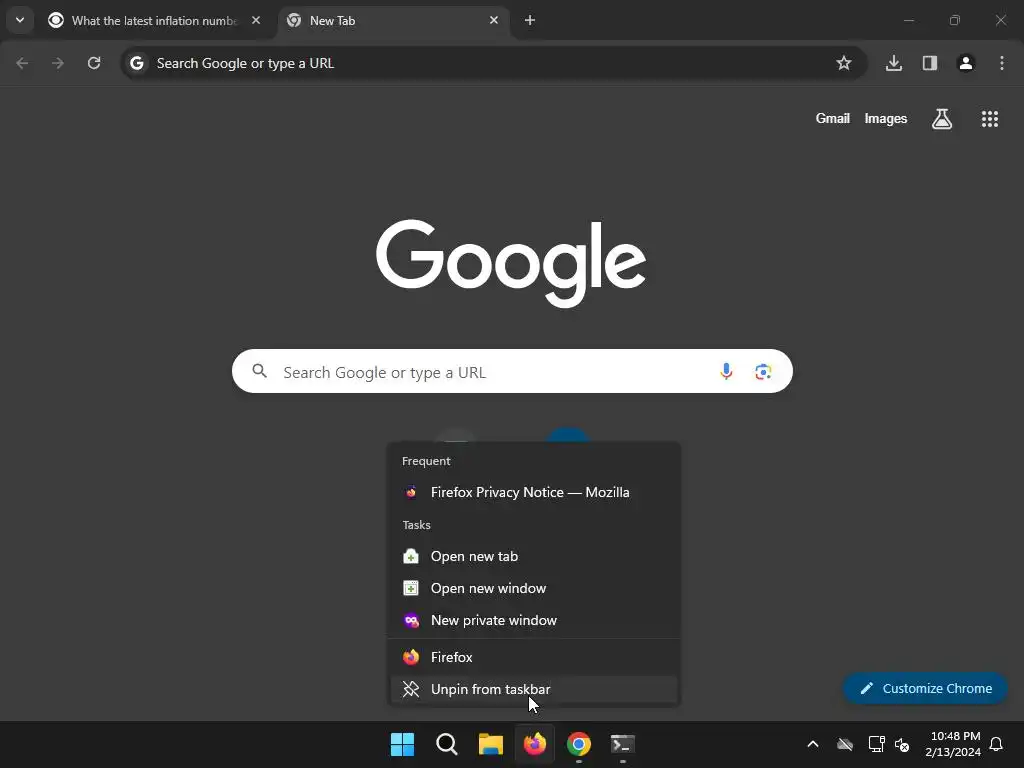The image size is (1024, 768).
Task: Bookmark this tab with the star icon
Action: 844,63
